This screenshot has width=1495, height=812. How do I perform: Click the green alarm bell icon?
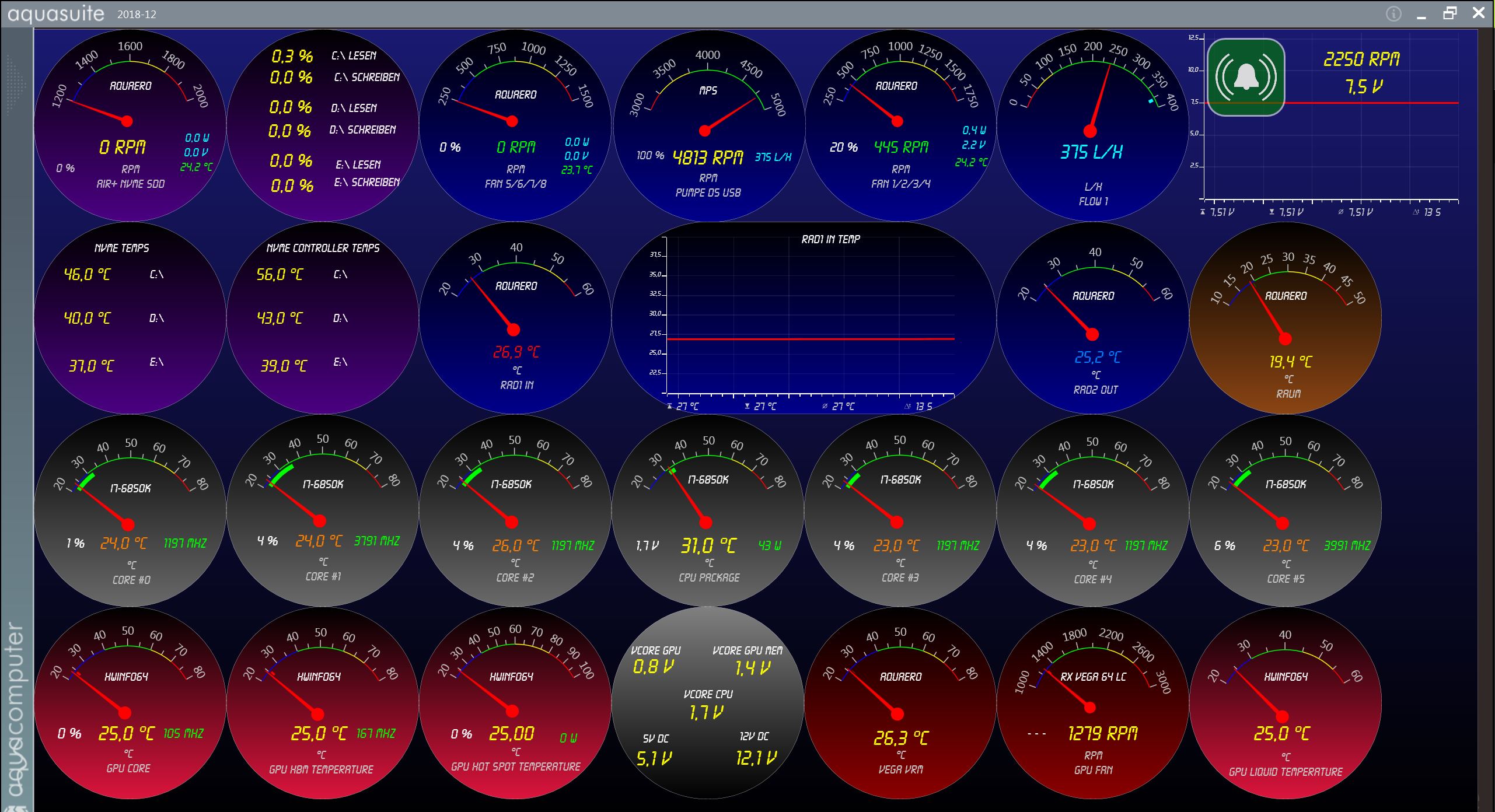tap(1245, 77)
